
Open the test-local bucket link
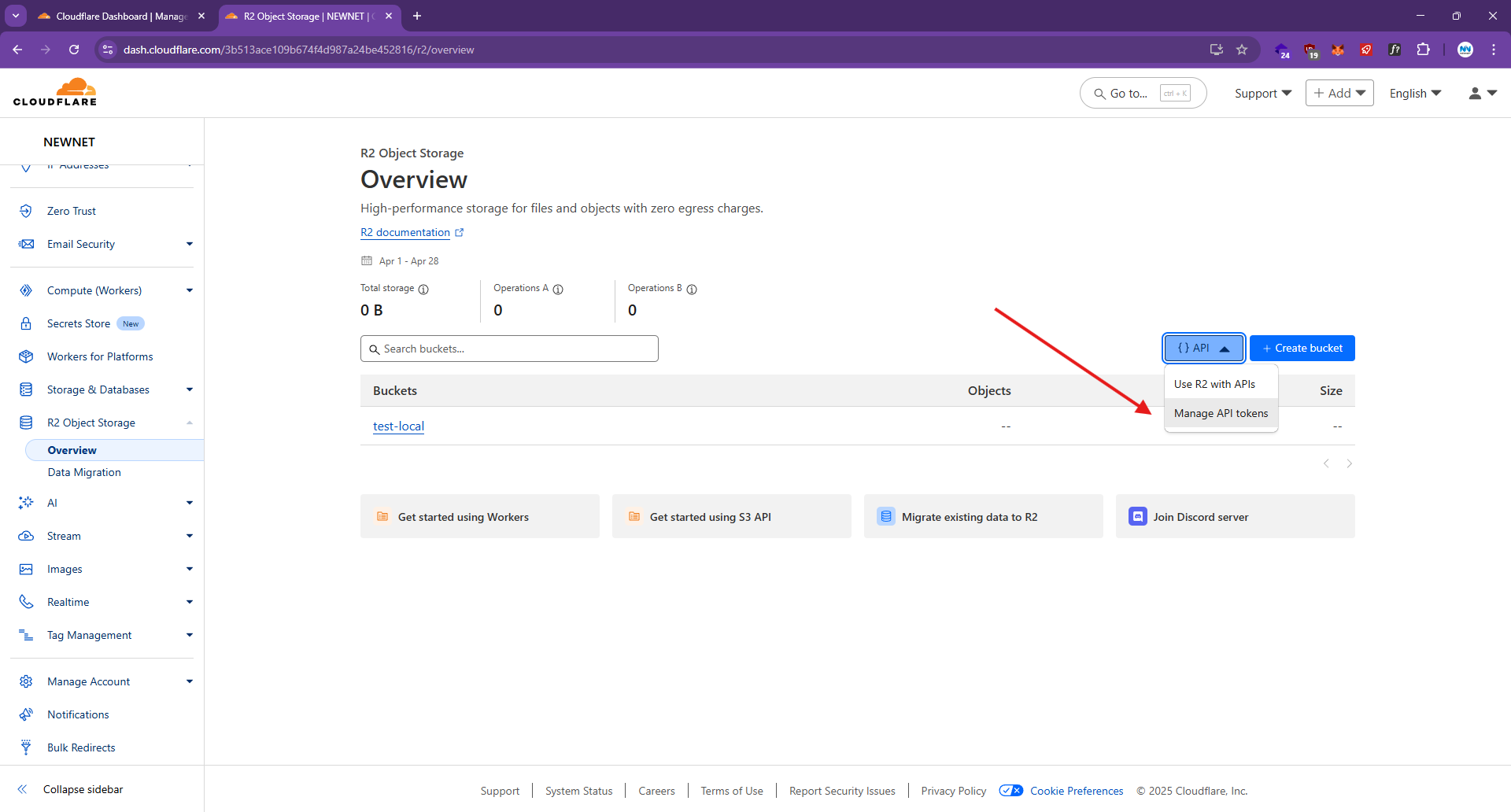(x=398, y=426)
